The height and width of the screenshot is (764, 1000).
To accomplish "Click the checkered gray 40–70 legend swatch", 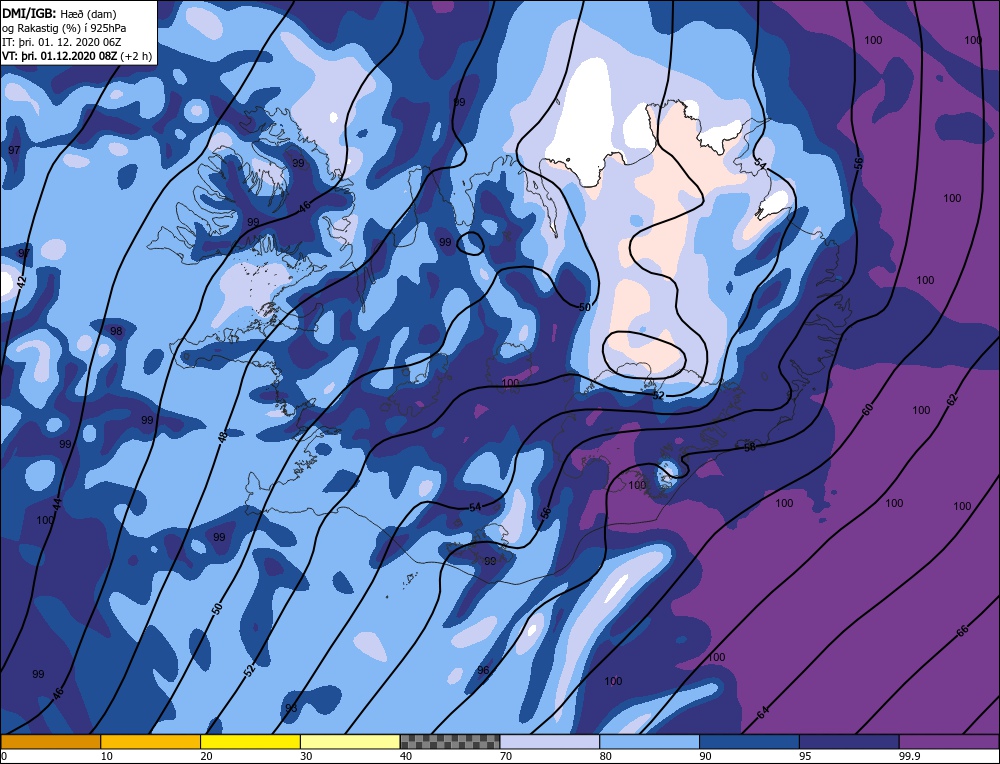I will click(x=450, y=742).
